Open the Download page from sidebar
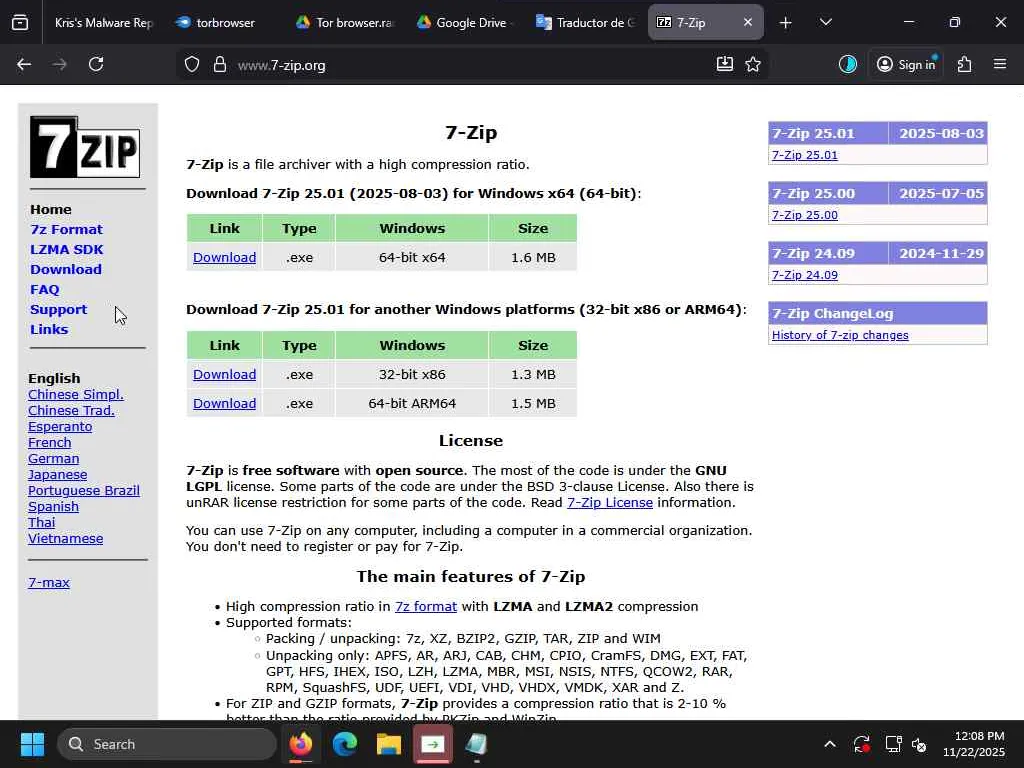The width and height of the screenshot is (1024, 768). click(x=65, y=269)
